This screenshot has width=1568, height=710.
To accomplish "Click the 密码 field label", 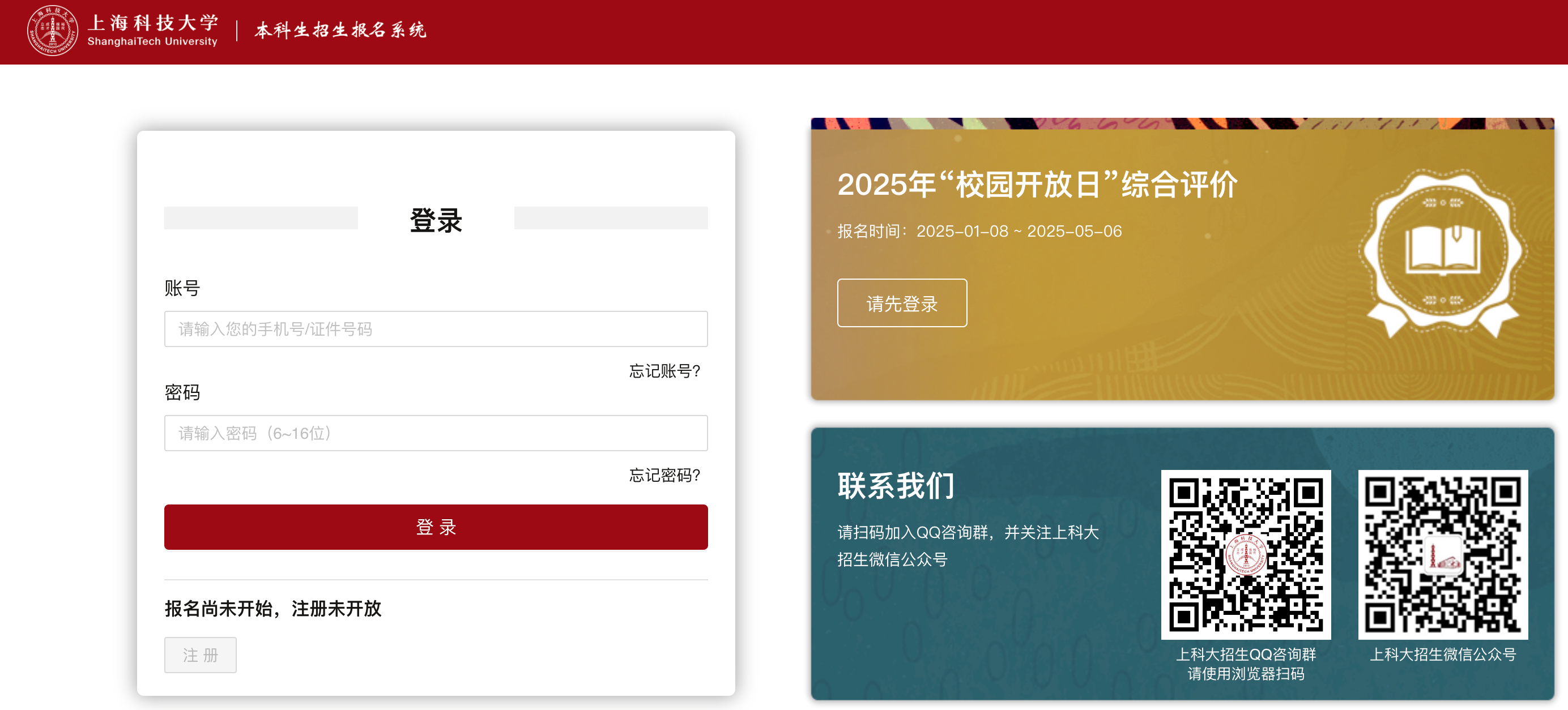I will pos(182,392).
